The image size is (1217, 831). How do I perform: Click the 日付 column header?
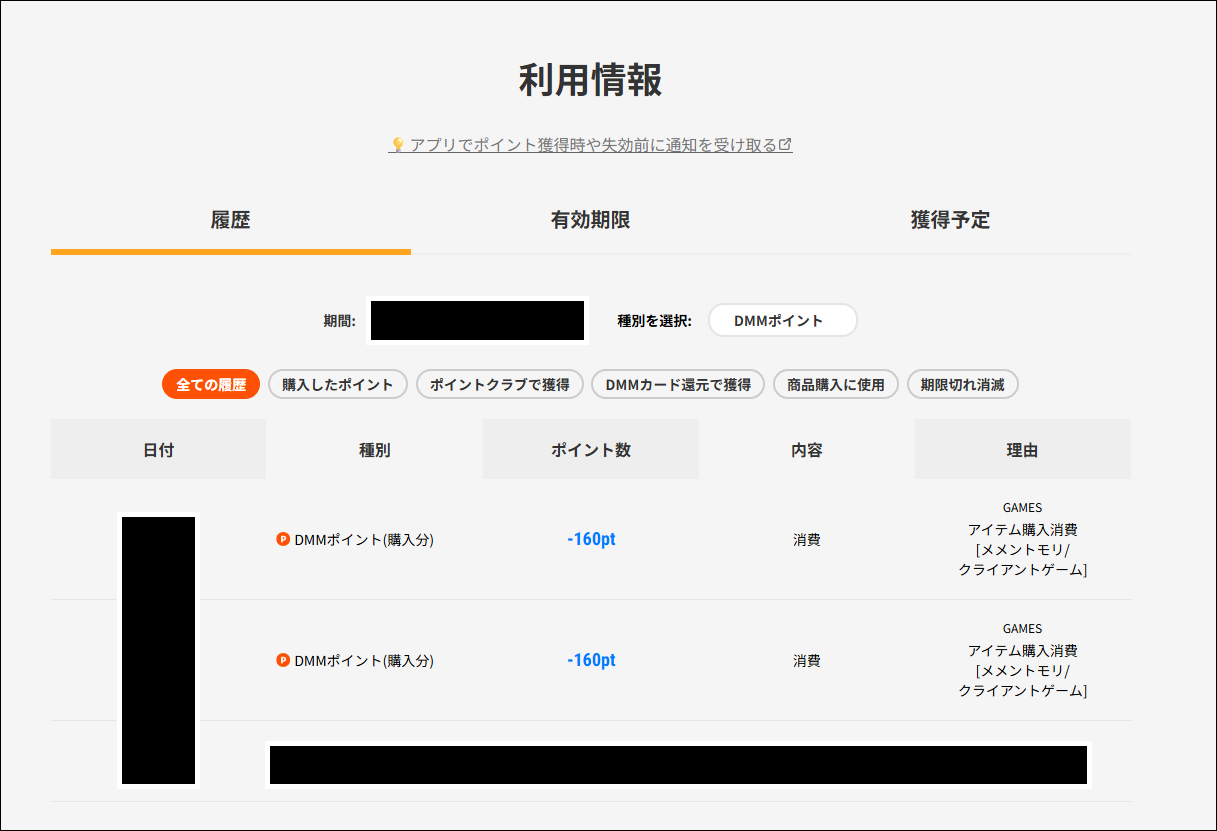coord(157,449)
